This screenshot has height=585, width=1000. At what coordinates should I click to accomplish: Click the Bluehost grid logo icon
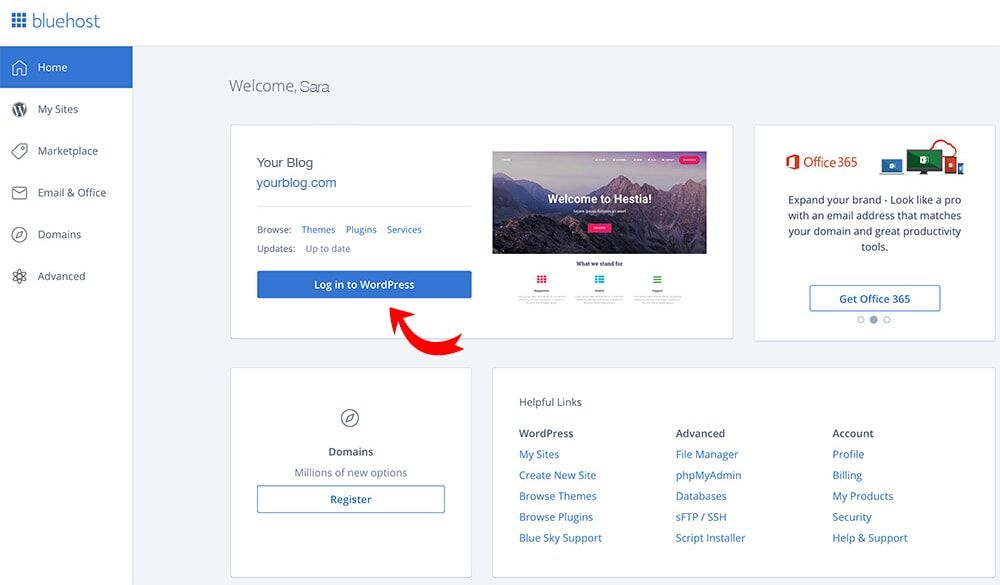click(x=19, y=20)
